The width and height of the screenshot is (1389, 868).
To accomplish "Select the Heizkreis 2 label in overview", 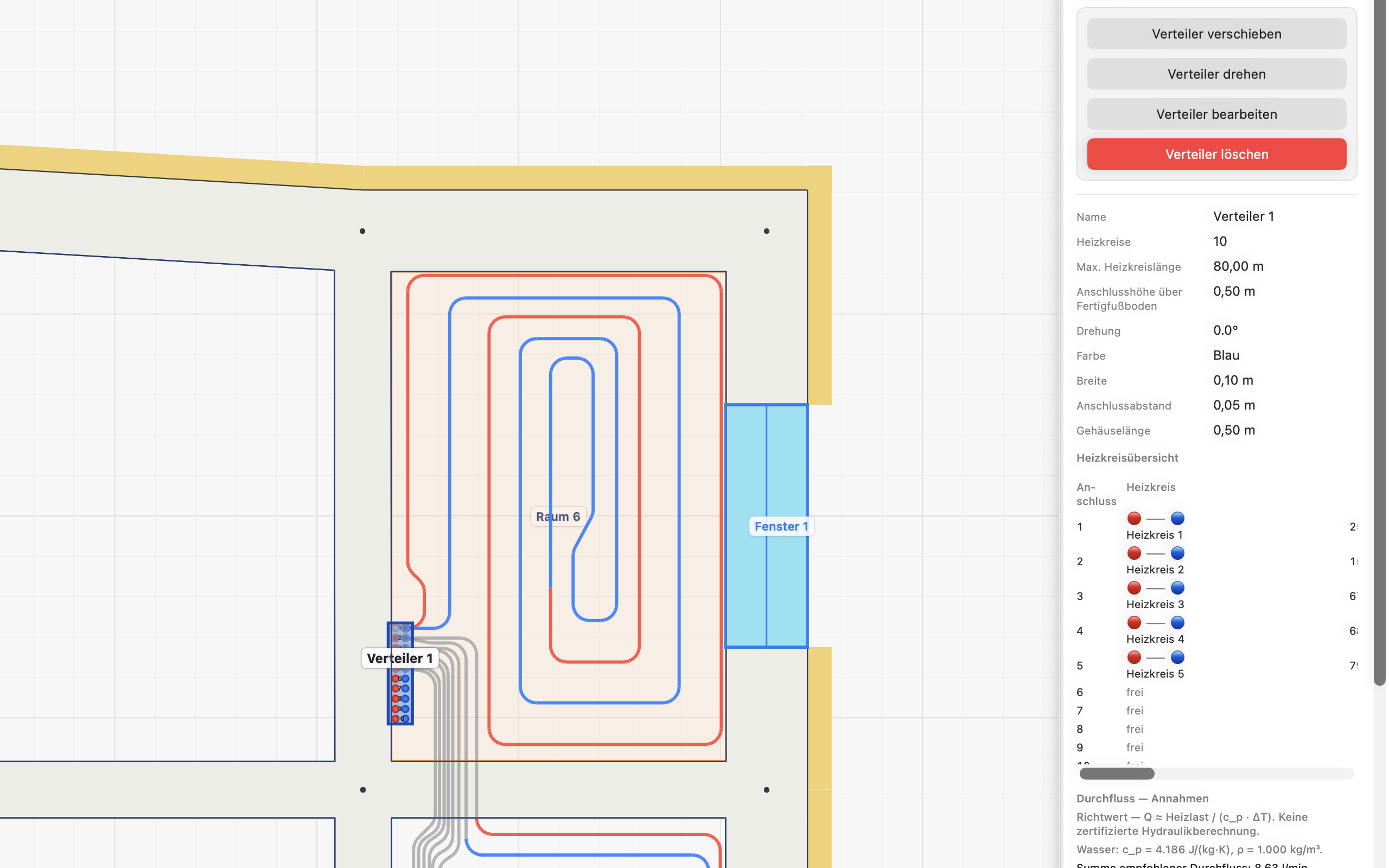I will 1155,570.
